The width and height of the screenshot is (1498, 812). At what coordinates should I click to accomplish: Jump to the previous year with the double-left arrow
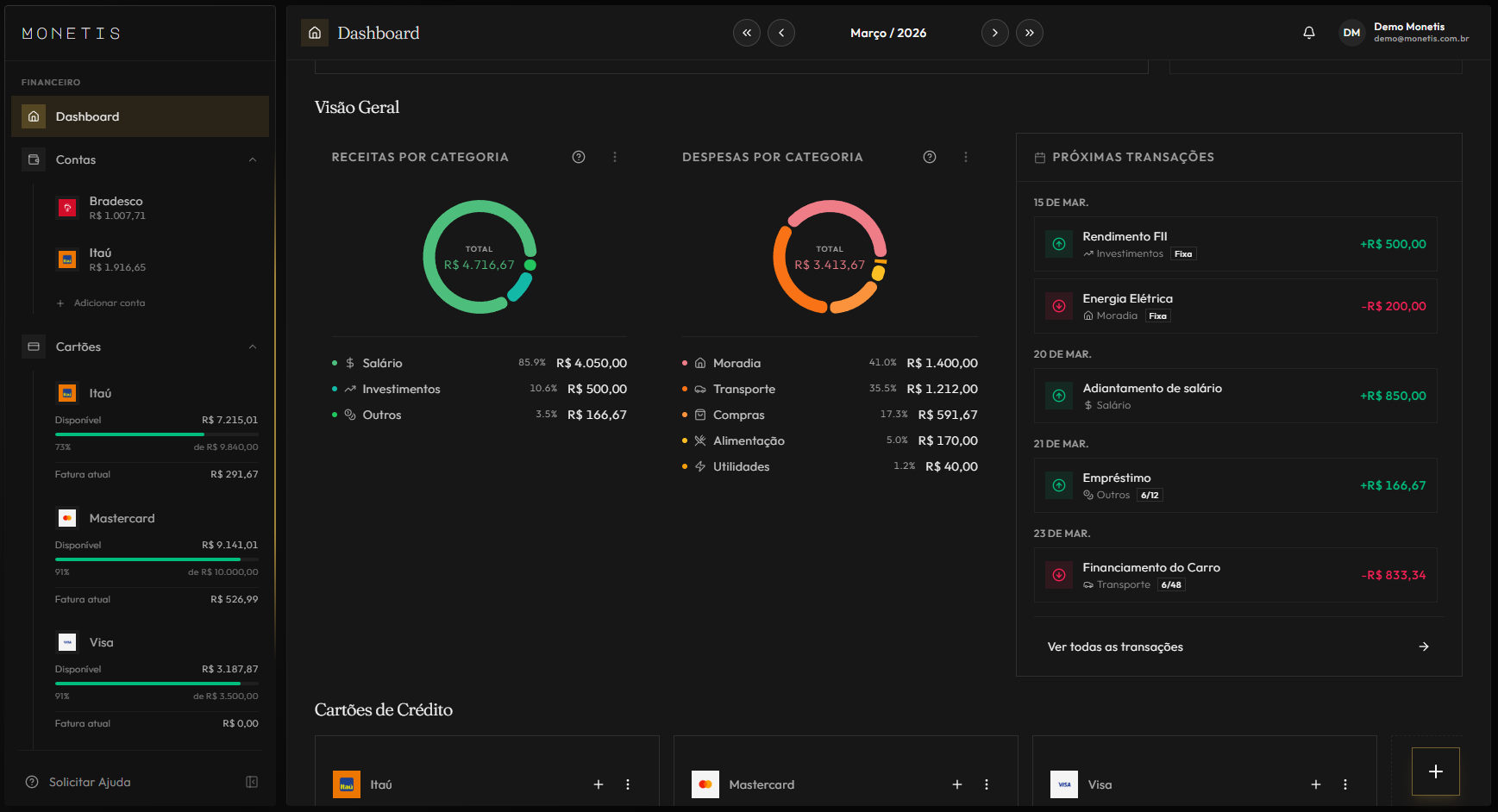[x=747, y=33]
